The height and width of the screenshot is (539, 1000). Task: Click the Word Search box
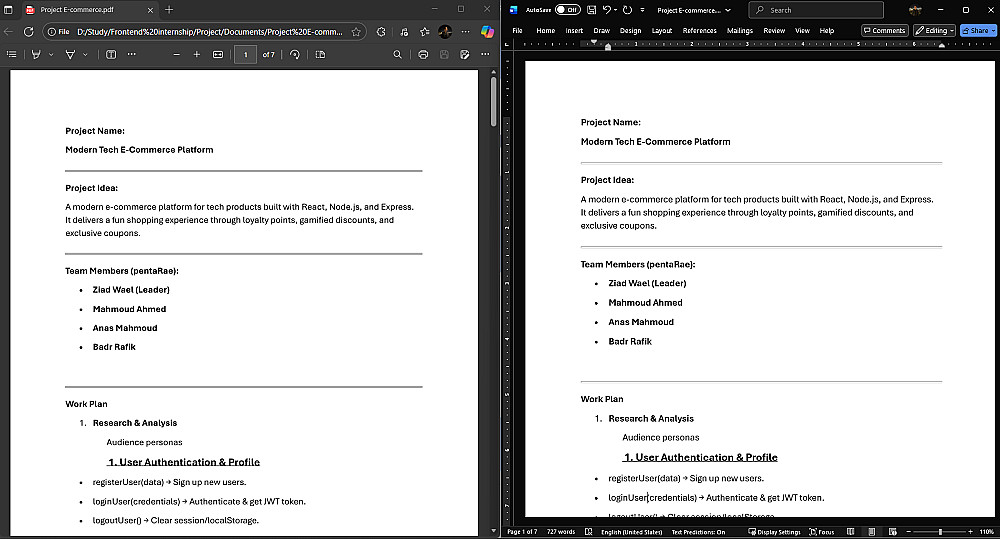(816, 10)
